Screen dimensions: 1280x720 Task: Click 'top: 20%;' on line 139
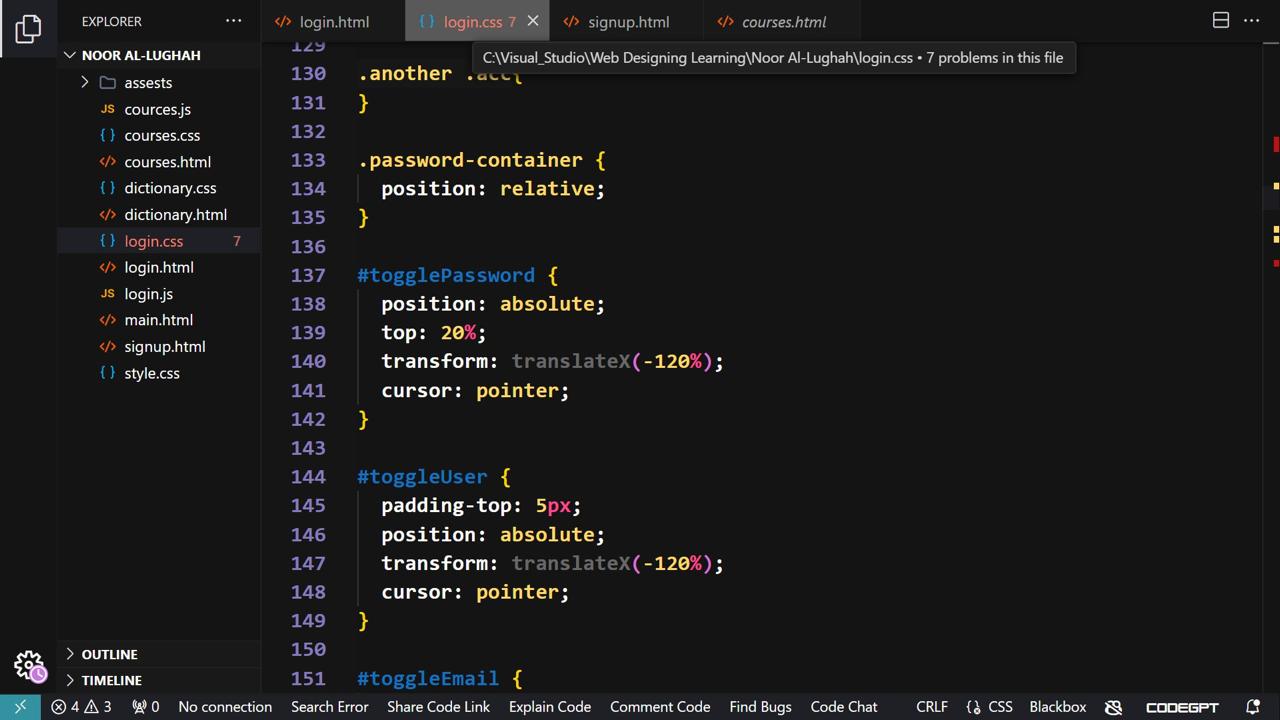coord(433,333)
